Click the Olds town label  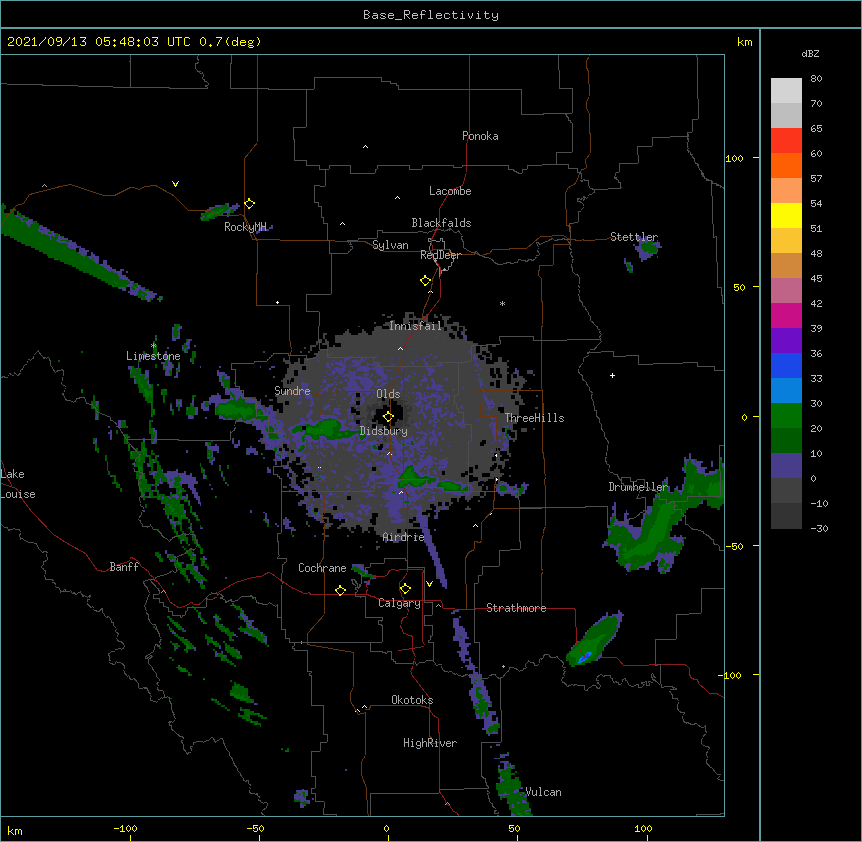coord(388,394)
